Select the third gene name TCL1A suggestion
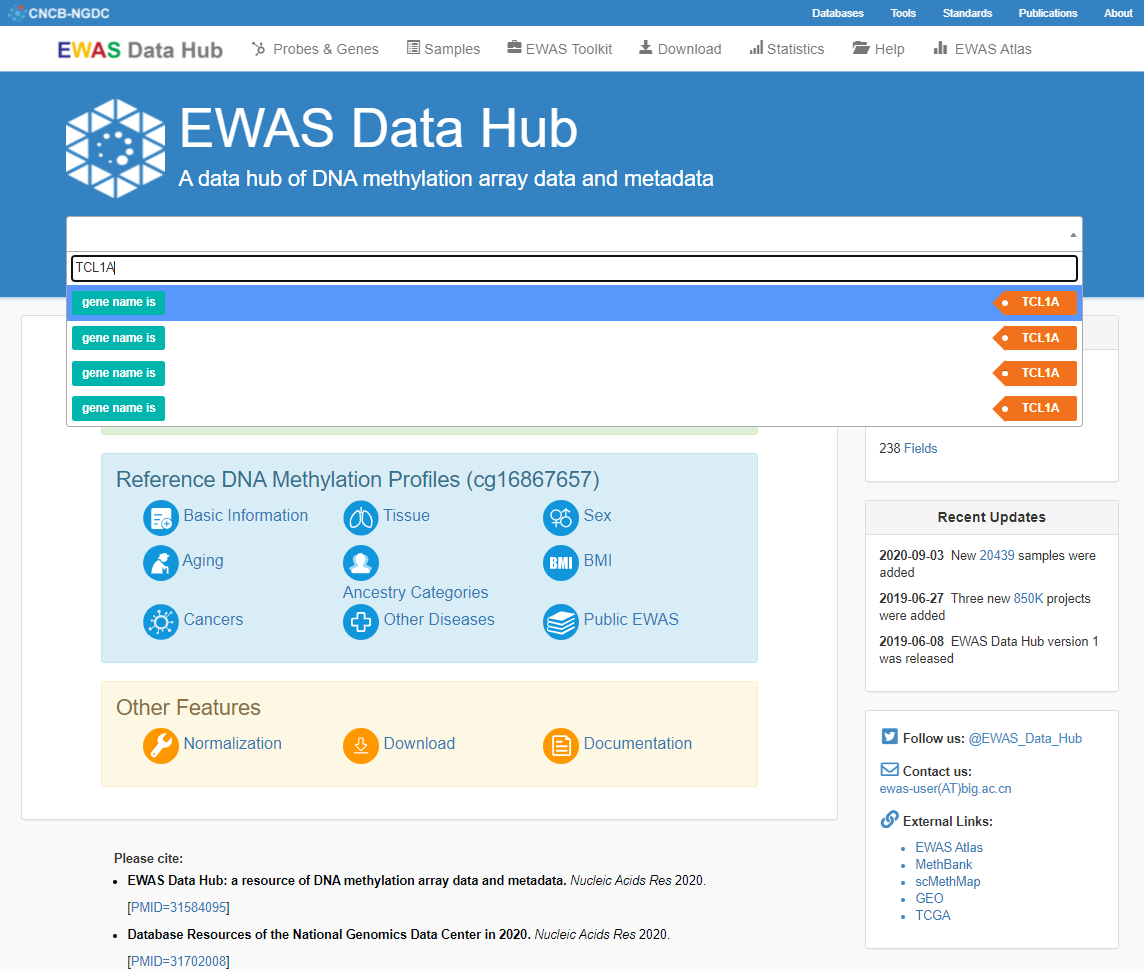The height and width of the screenshot is (971, 1144). tap(574, 373)
